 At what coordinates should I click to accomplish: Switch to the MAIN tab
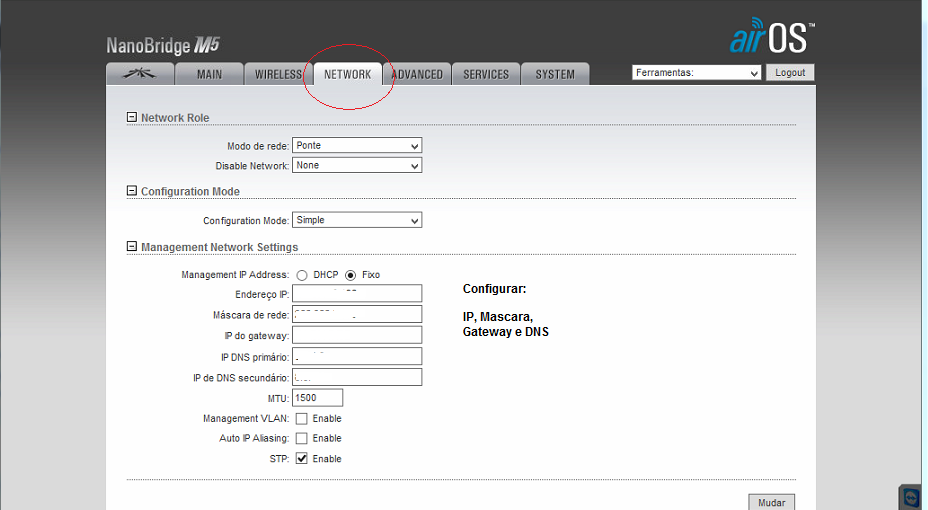(209, 74)
